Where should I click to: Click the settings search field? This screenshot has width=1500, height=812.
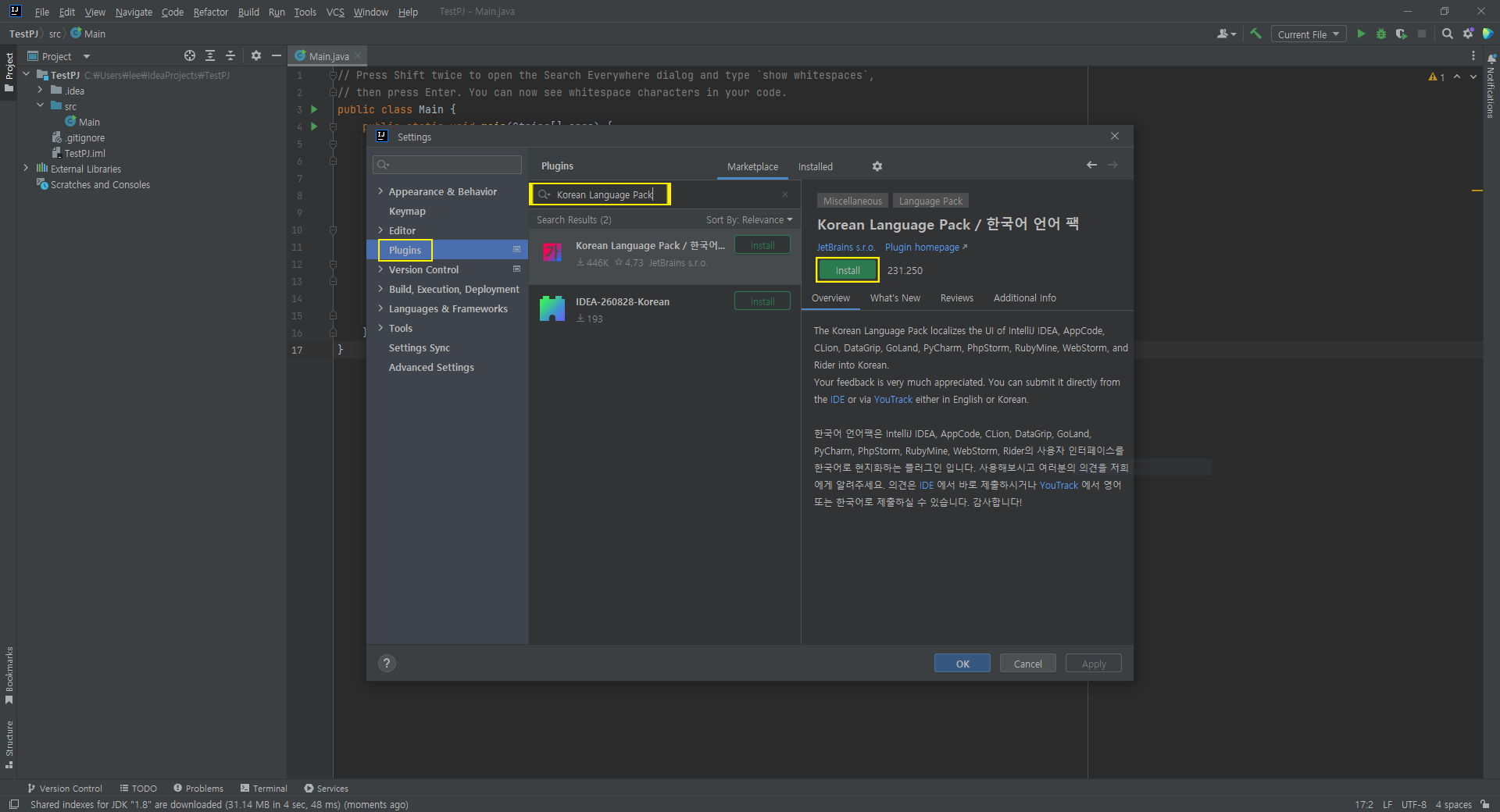(447, 165)
